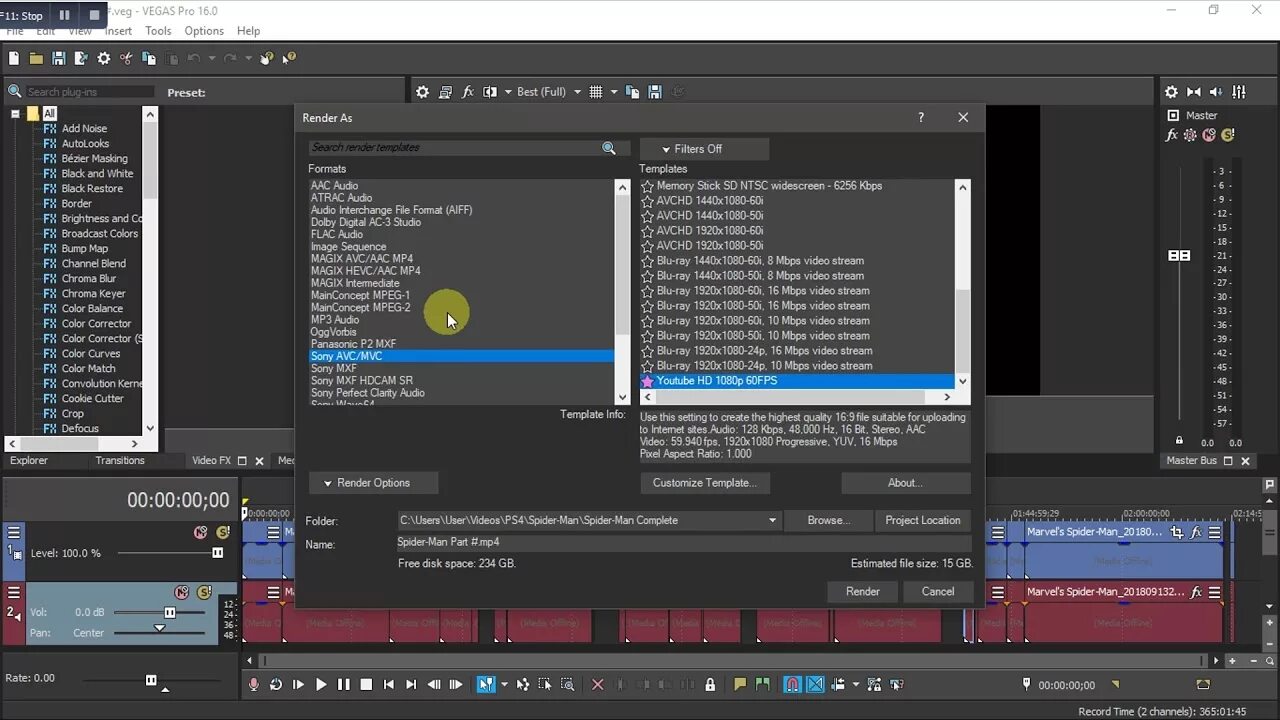Click Stop in the transport bar
This screenshot has height=720, width=1280.
pos(366,685)
